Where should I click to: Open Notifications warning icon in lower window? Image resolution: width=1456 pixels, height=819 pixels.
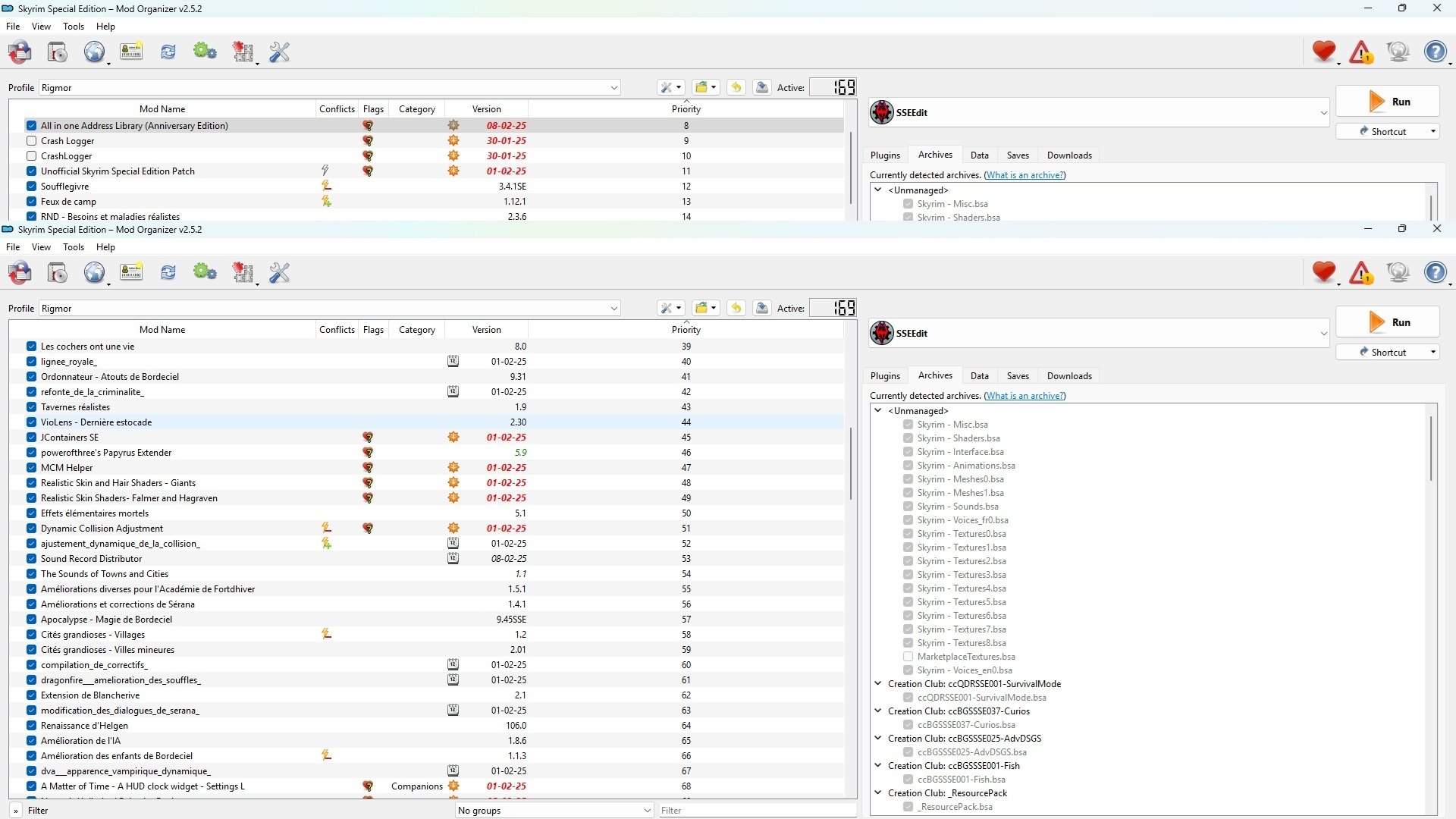pos(1361,272)
